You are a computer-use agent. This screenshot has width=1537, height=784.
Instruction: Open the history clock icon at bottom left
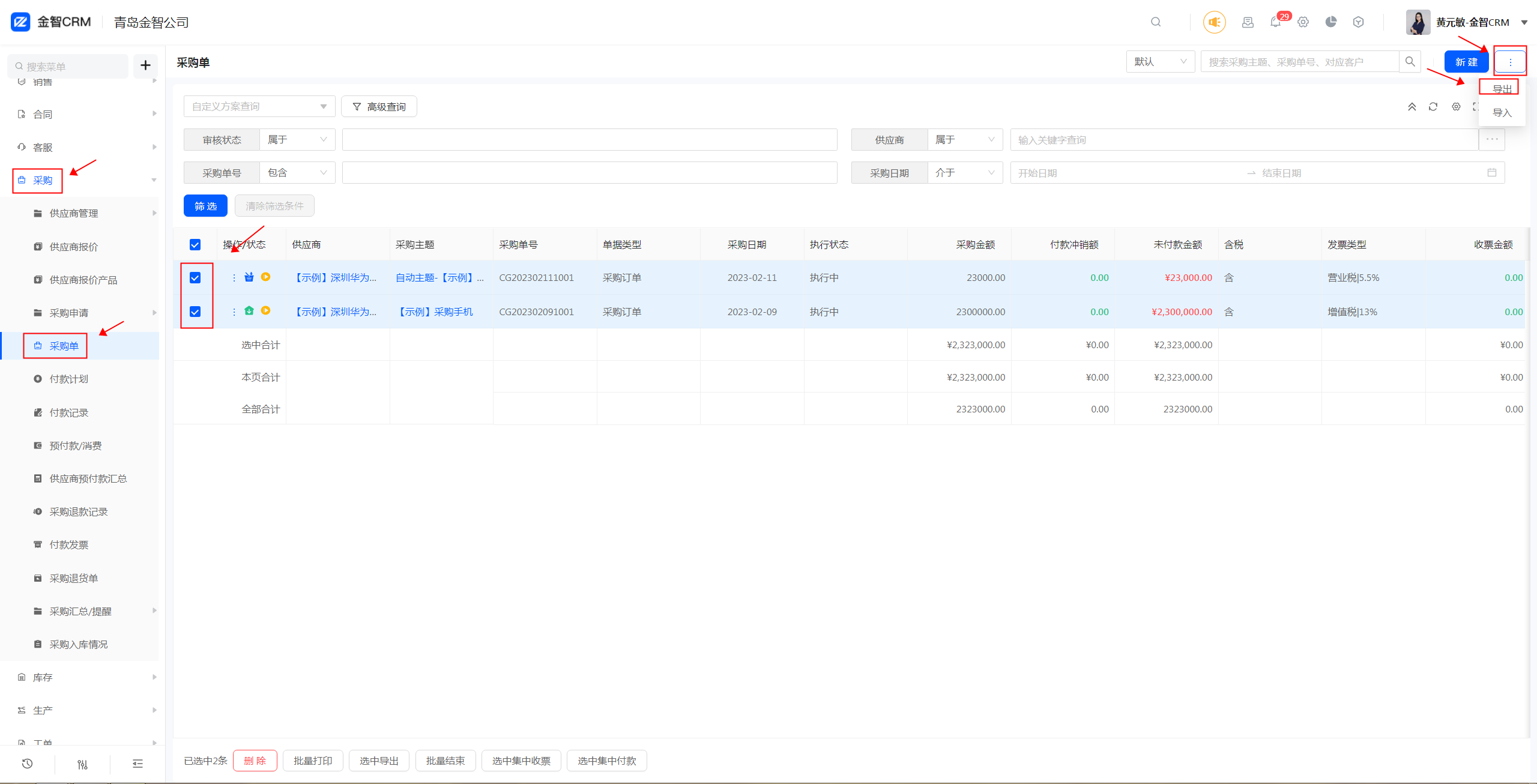click(27, 764)
